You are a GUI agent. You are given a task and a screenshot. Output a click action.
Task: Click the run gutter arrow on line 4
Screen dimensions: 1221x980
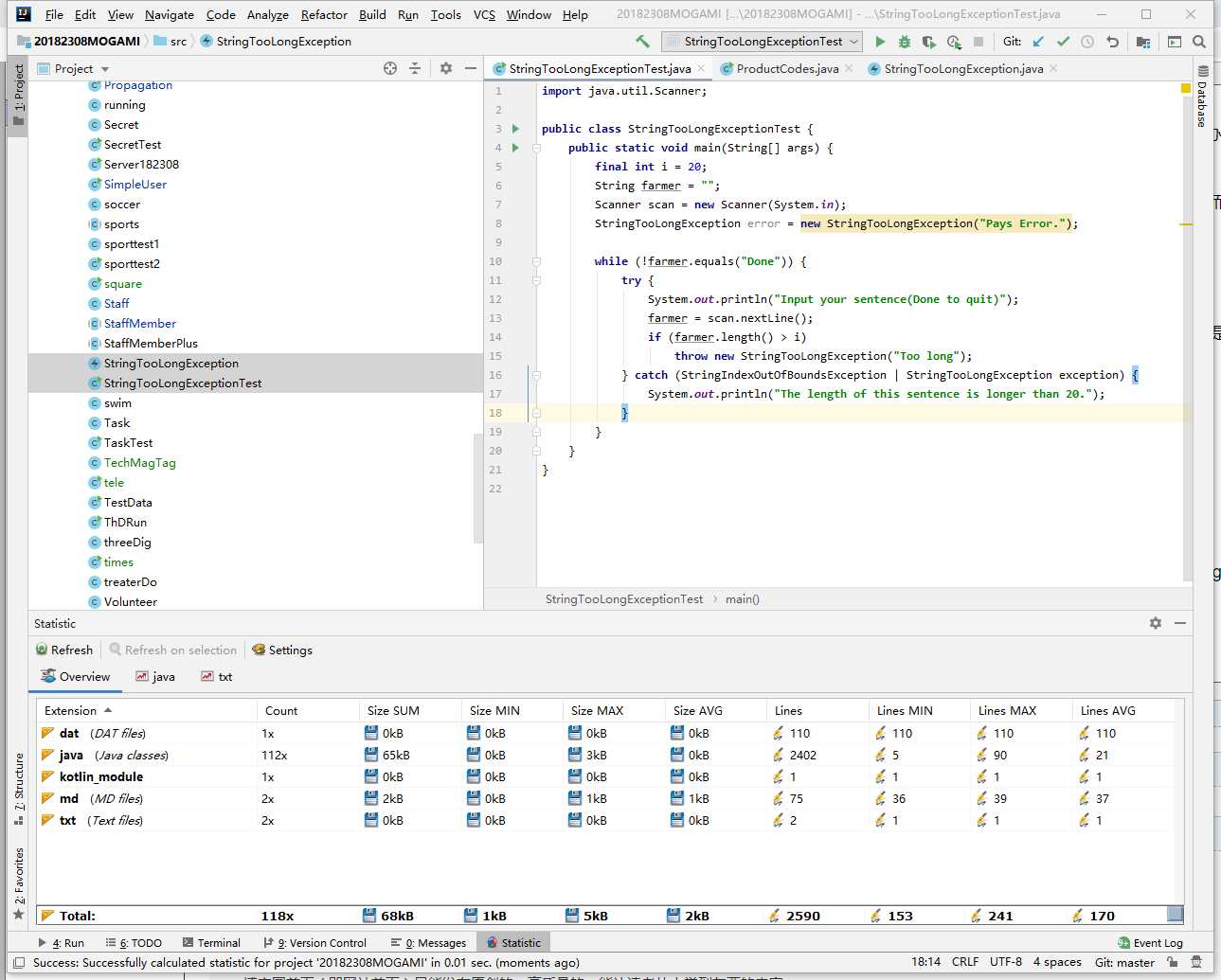point(516,148)
